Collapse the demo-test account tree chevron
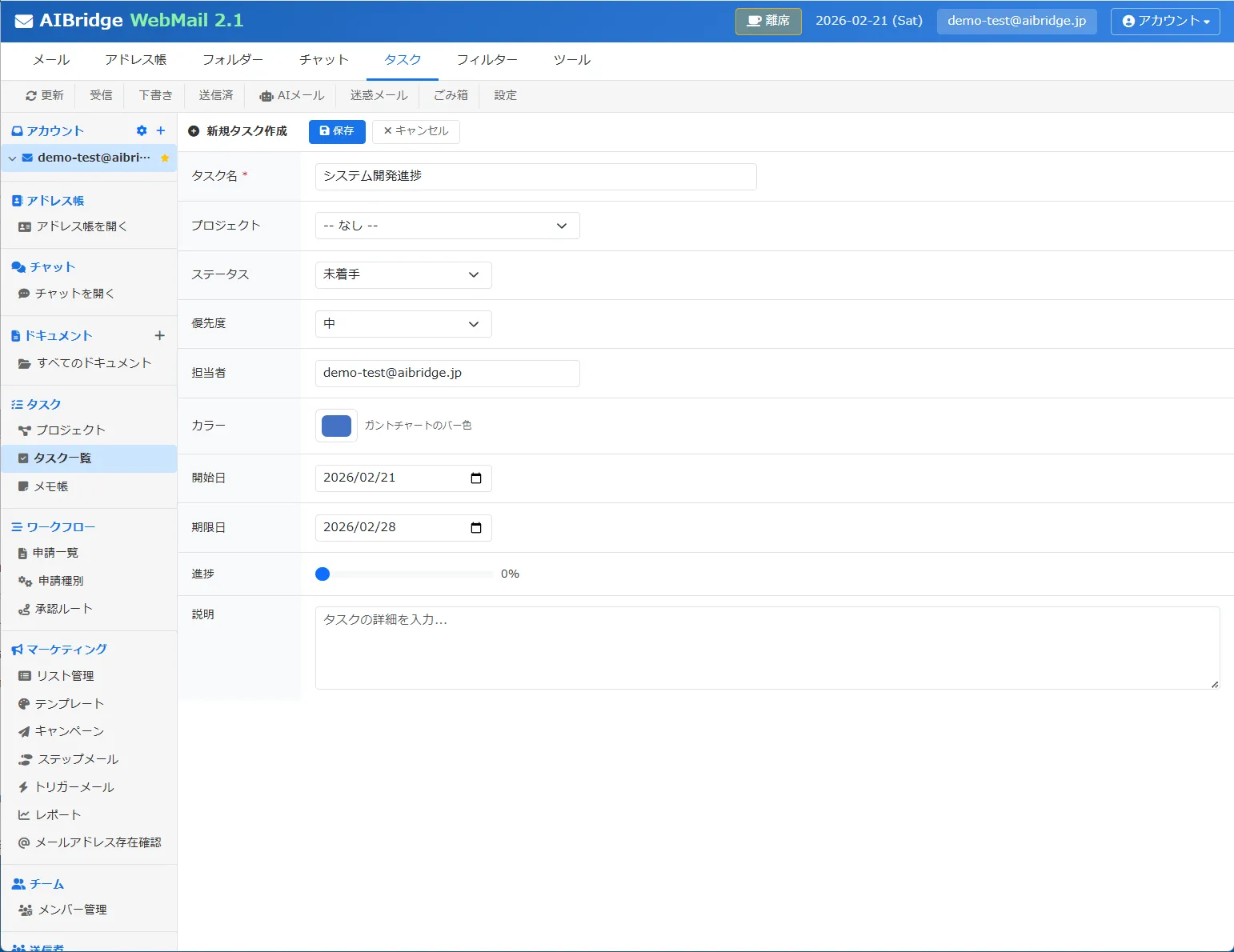 tap(12, 158)
